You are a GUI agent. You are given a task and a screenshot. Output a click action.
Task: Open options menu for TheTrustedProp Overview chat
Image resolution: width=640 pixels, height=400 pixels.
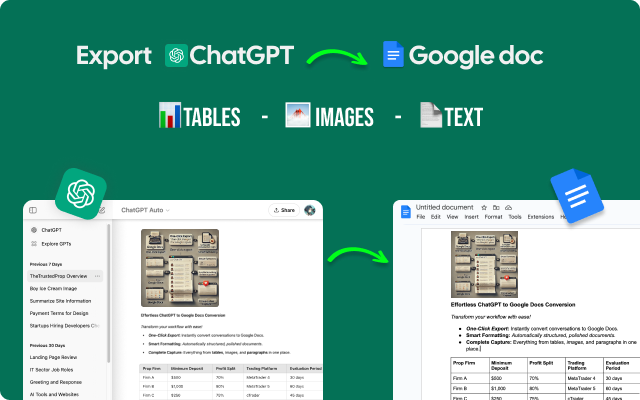tap(97, 276)
